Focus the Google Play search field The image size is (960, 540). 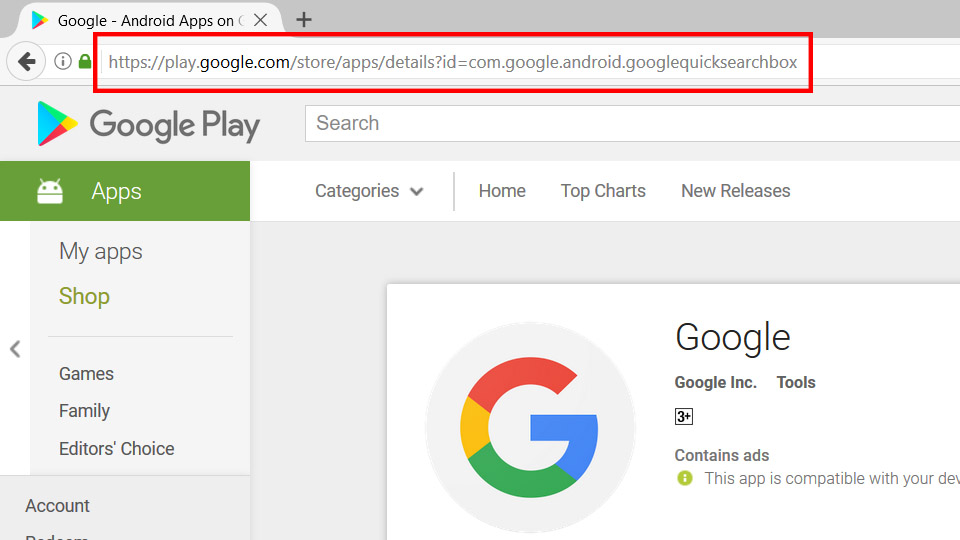[632, 123]
